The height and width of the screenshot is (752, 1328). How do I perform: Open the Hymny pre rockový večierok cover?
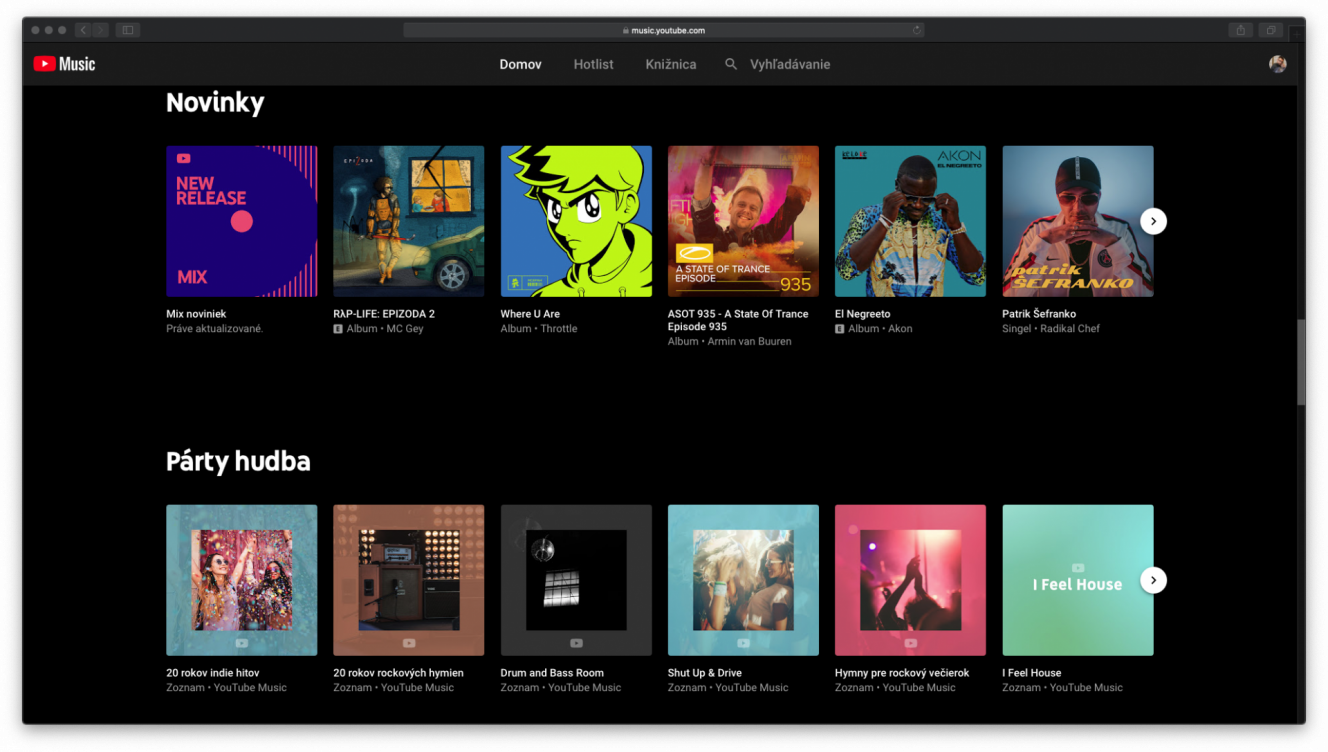910,580
